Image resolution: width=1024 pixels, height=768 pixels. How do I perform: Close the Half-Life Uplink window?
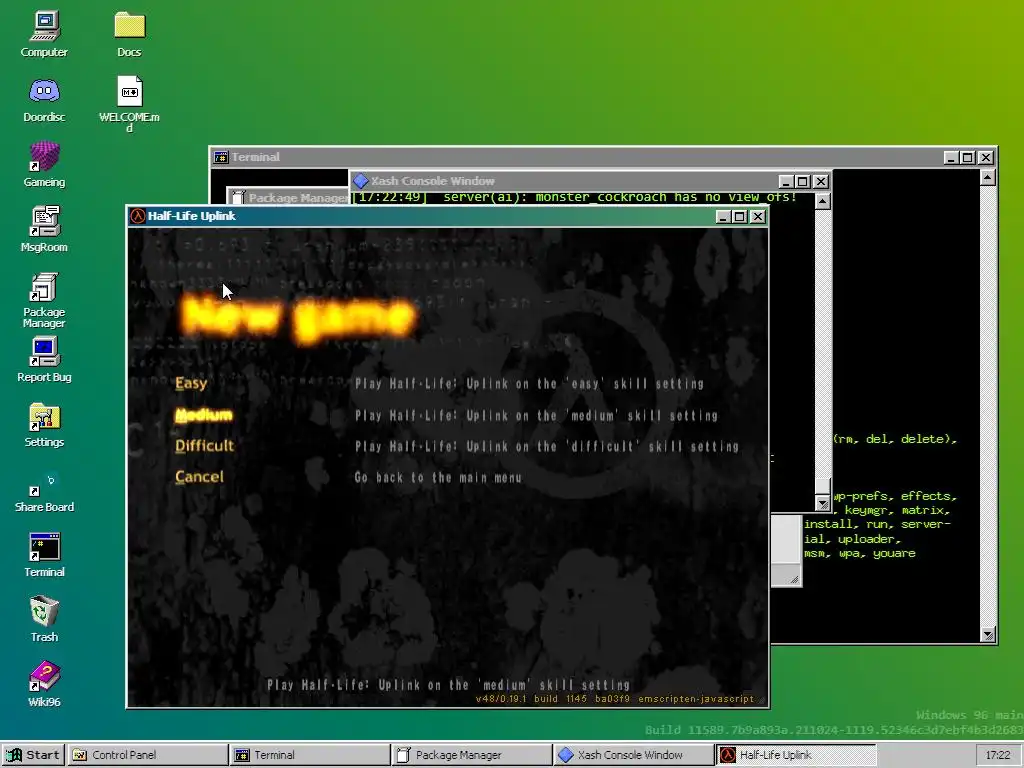pyautogui.click(x=758, y=217)
